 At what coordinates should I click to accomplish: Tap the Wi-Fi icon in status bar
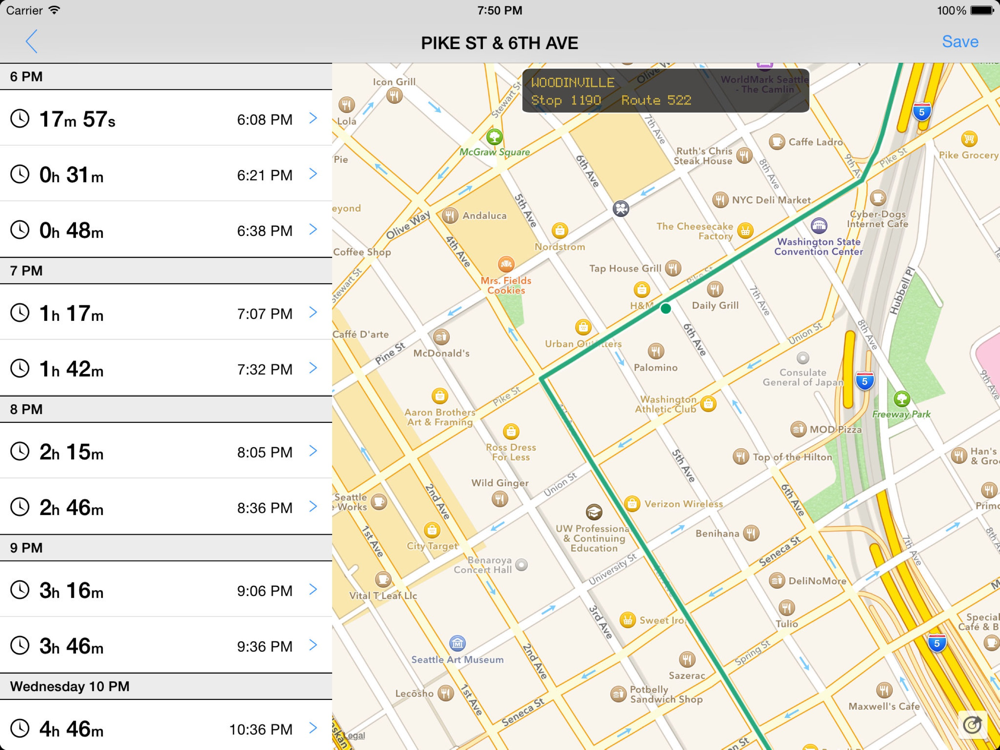[x=54, y=10]
